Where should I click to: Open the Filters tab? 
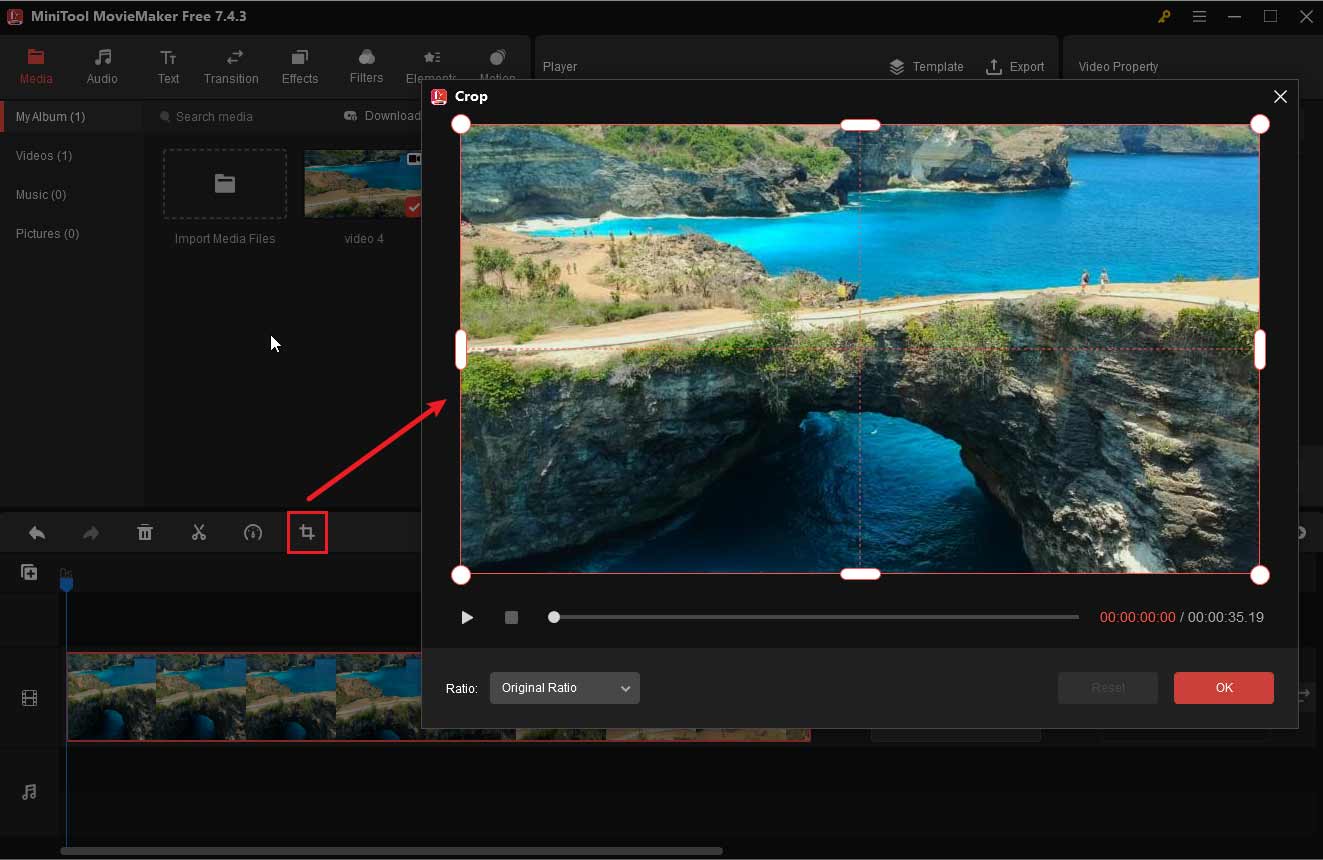click(x=366, y=66)
